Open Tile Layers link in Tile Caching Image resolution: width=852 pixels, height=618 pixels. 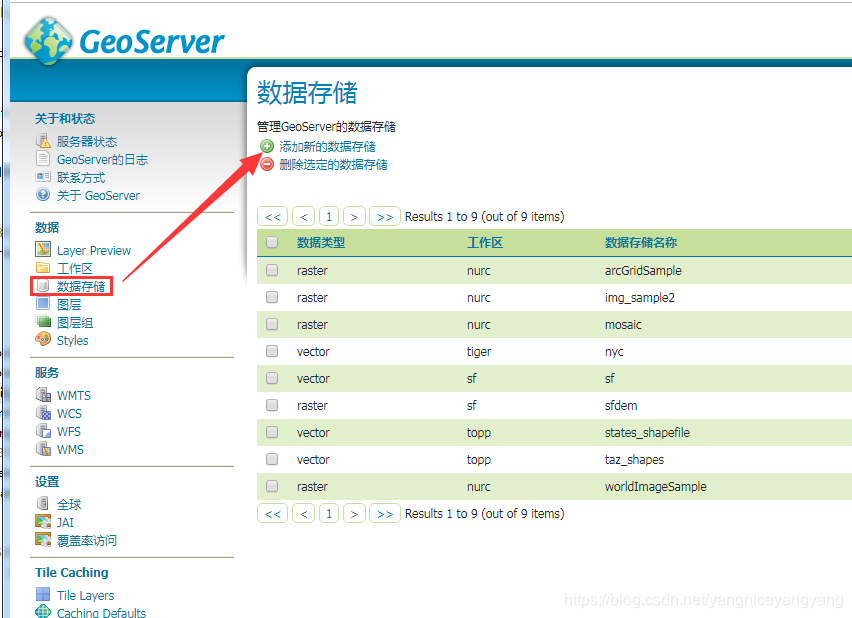click(x=85, y=595)
